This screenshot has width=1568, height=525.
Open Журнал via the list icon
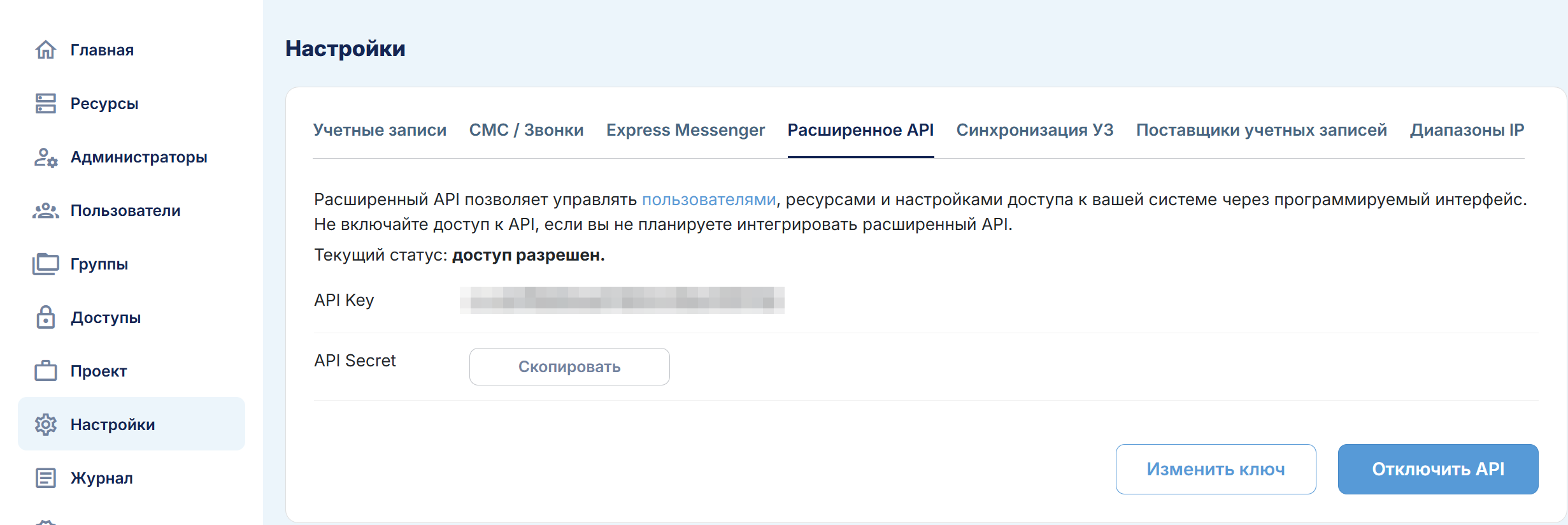click(x=45, y=478)
